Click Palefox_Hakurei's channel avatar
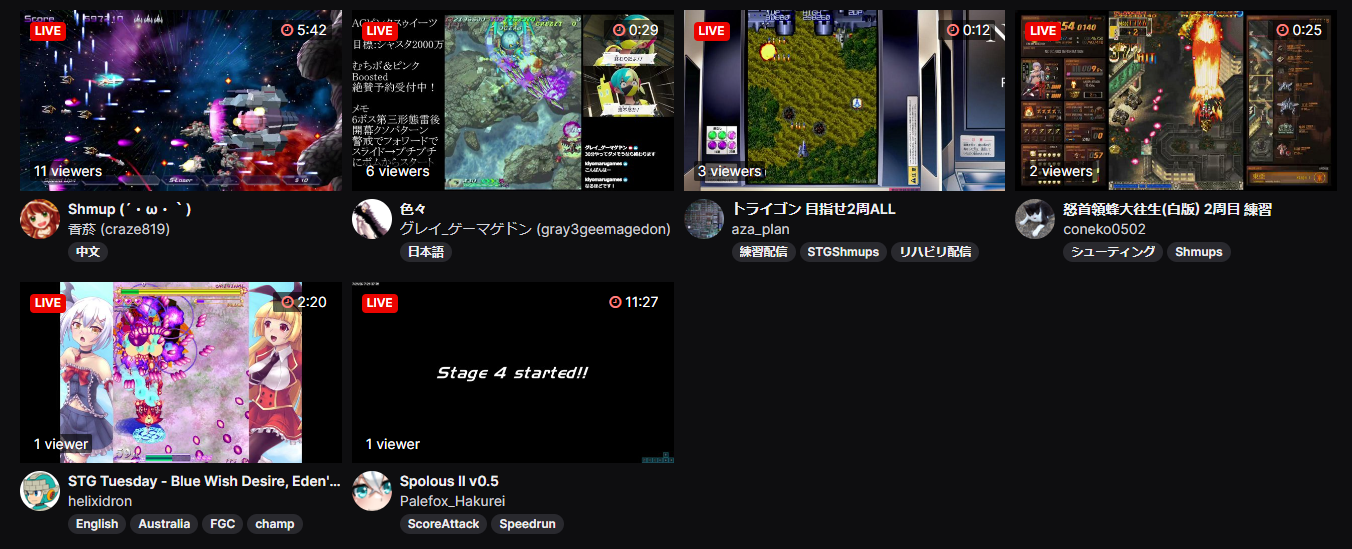Viewport: 1352px width, 549px height. [372, 491]
